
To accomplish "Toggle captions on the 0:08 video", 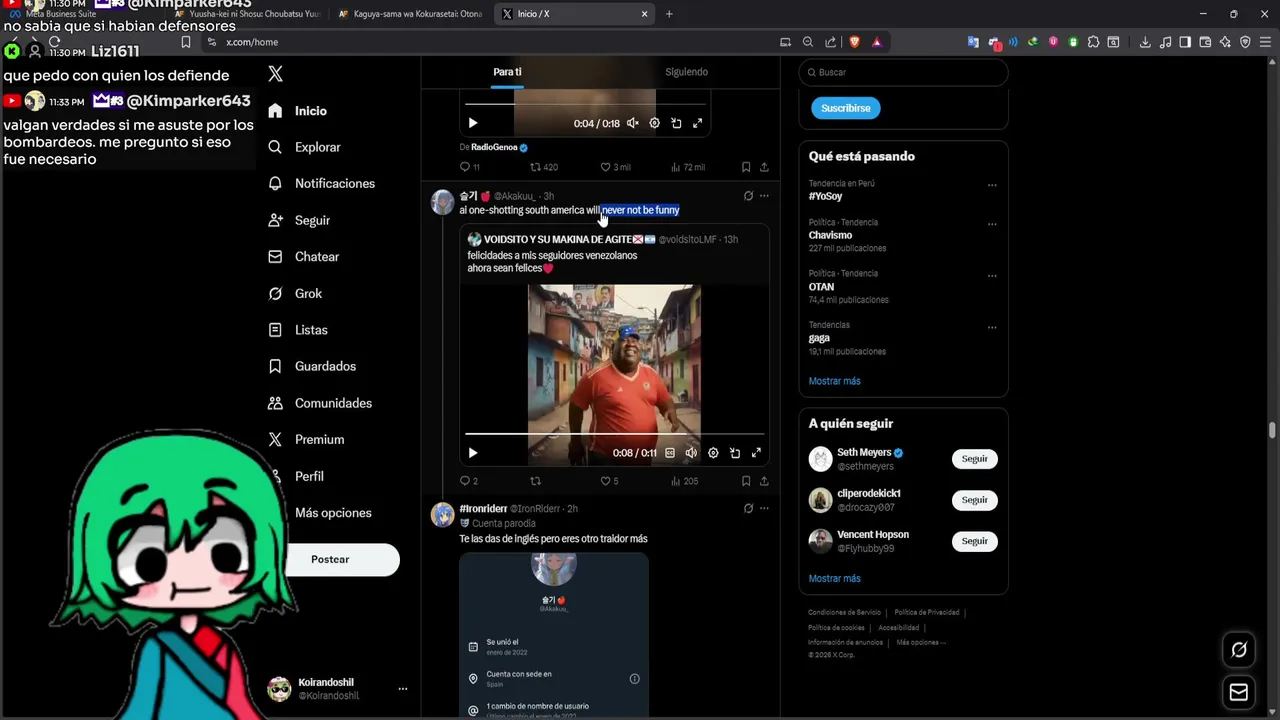I will 670,453.
